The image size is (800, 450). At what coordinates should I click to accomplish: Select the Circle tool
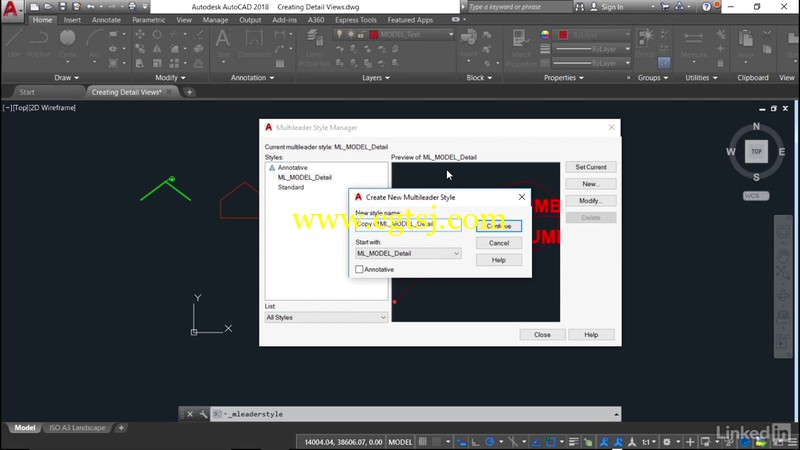(x=67, y=41)
